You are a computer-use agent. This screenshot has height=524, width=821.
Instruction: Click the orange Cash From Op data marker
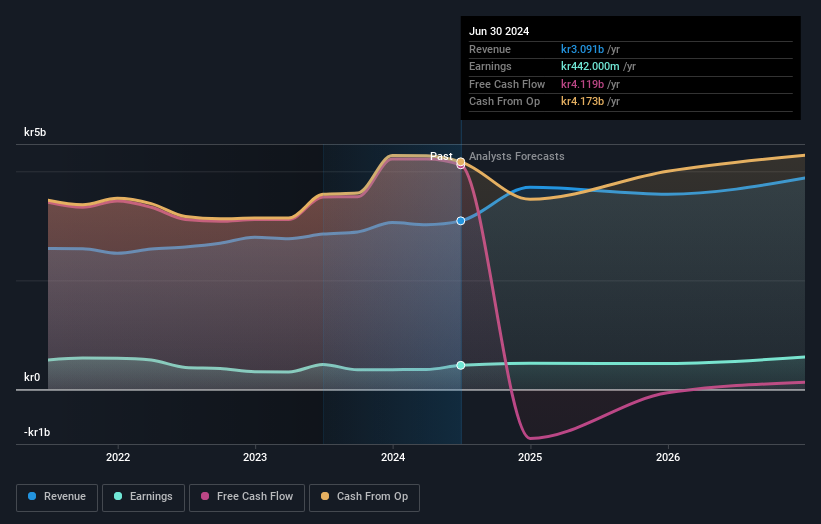[461, 162]
